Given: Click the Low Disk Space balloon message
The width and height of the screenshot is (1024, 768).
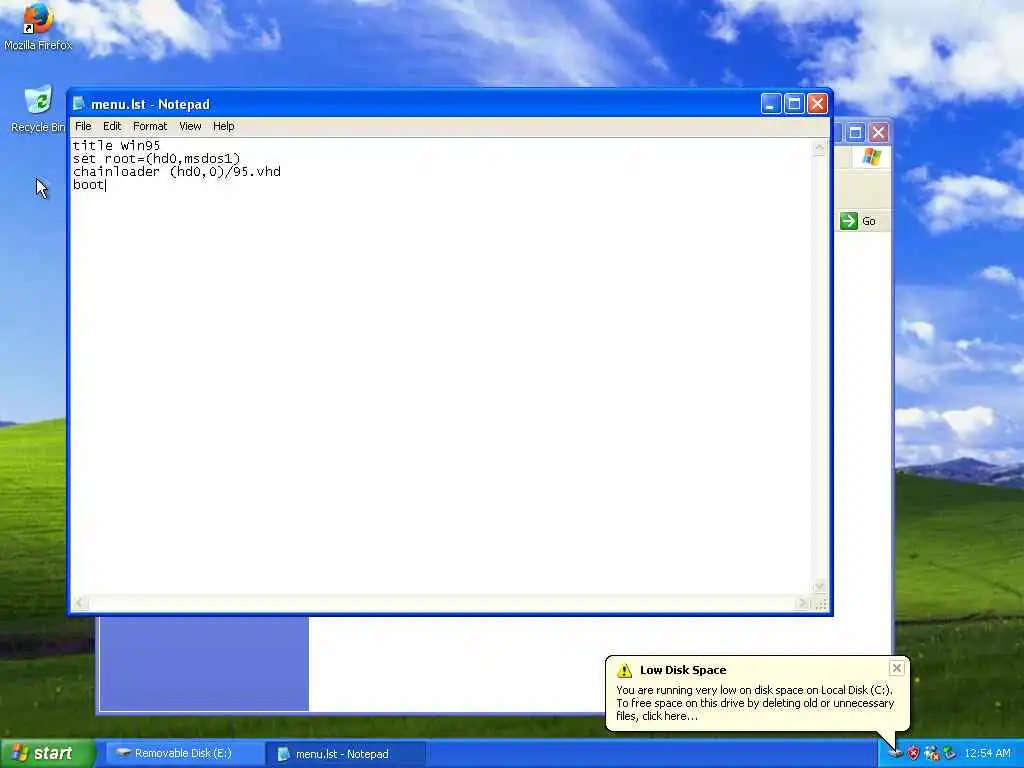Looking at the screenshot, I should click(755, 703).
